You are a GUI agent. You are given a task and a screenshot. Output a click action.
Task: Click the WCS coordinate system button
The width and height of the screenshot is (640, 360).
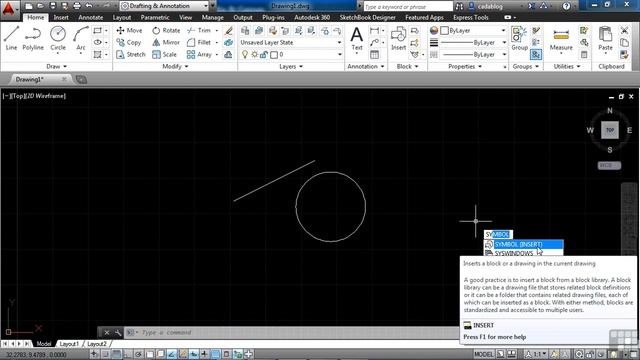[x=609, y=165]
